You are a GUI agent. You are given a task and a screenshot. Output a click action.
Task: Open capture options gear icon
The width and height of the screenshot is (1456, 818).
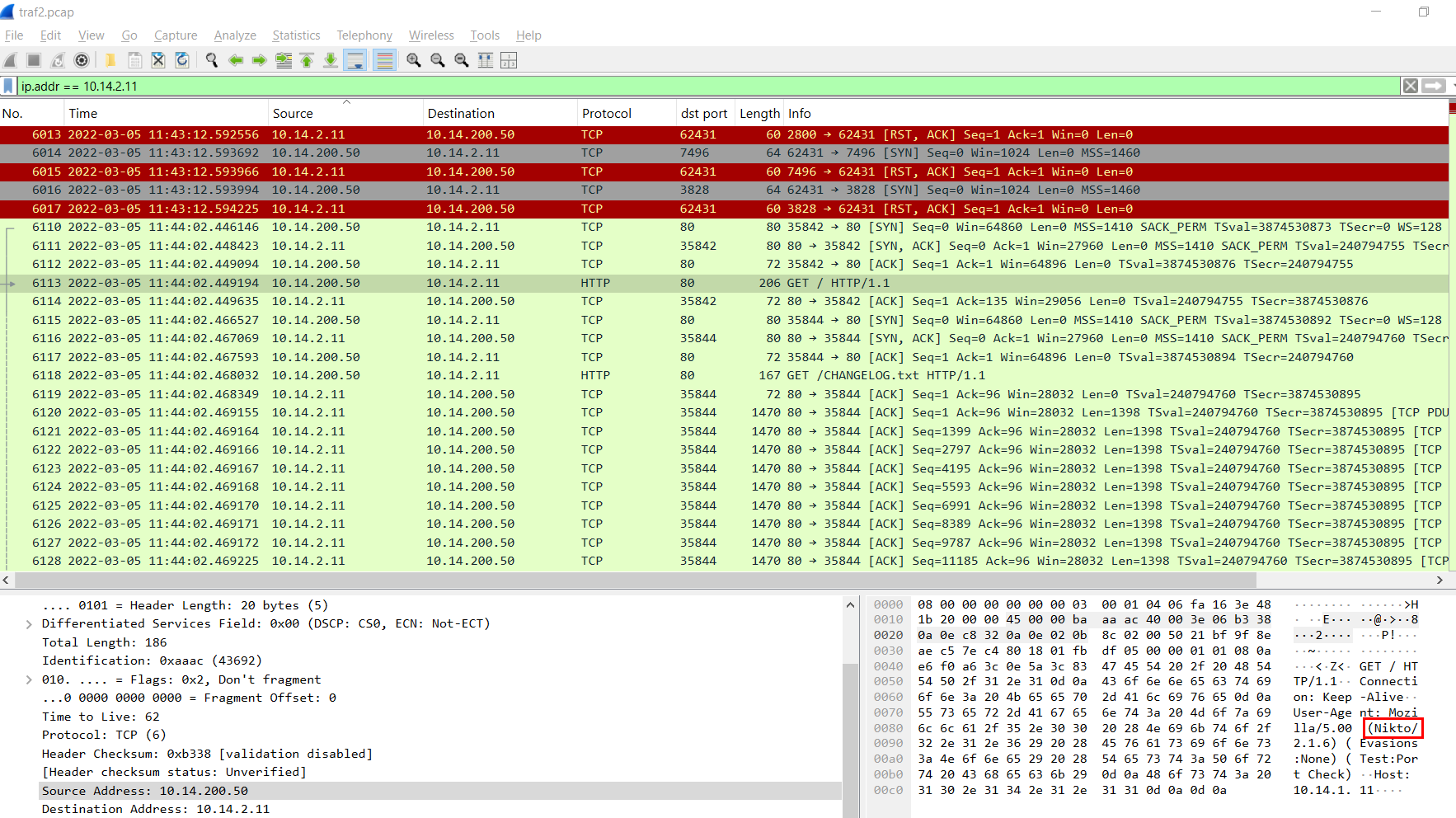82,60
